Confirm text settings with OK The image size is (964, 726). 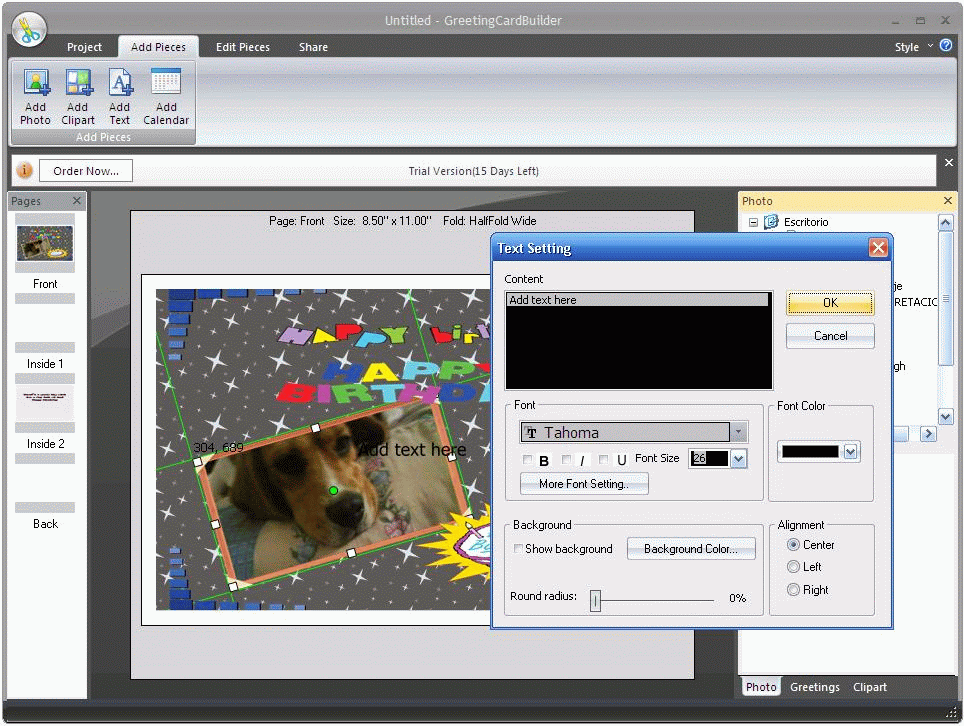pyautogui.click(x=829, y=302)
